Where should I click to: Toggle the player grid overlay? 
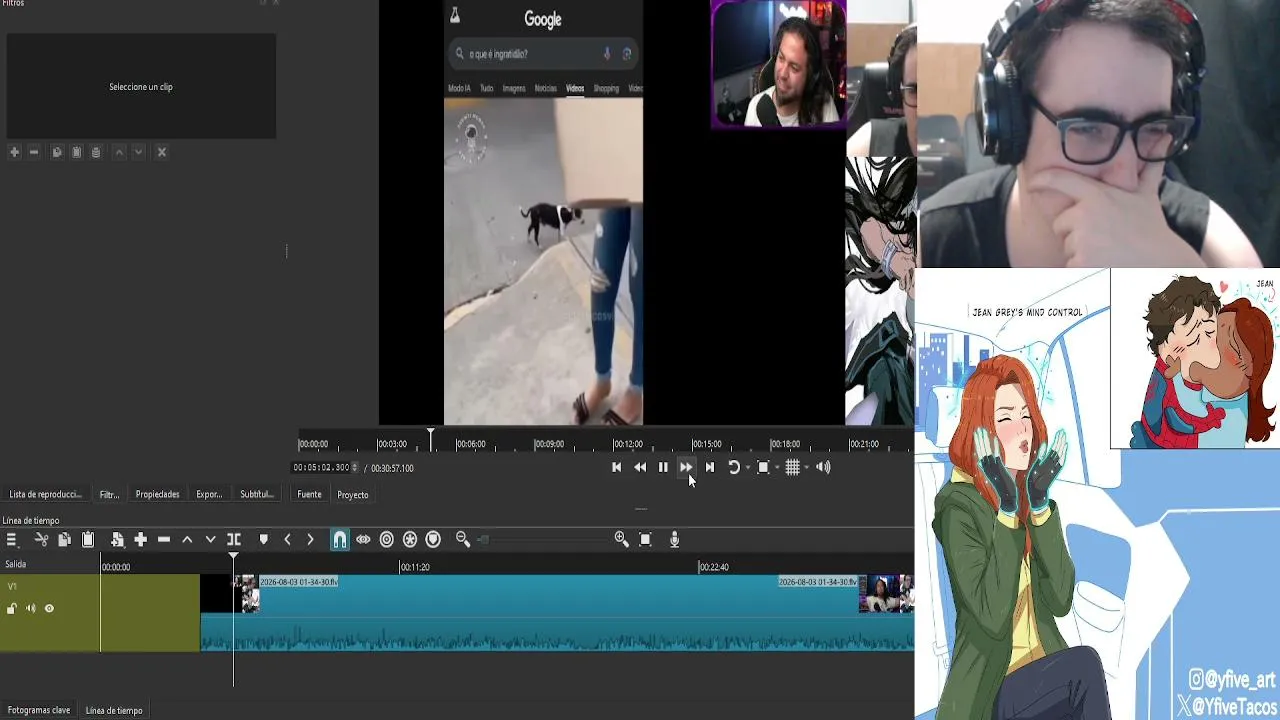tap(792, 467)
